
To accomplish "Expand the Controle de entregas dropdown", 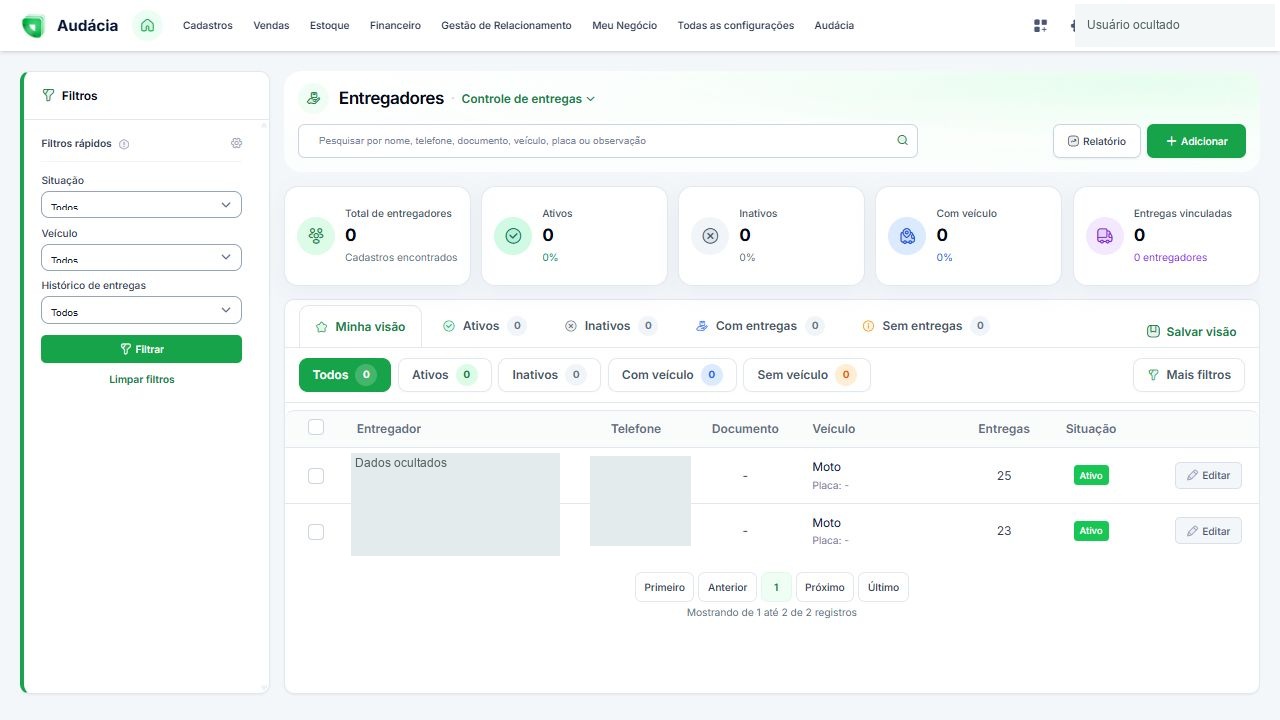I will coord(528,99).
